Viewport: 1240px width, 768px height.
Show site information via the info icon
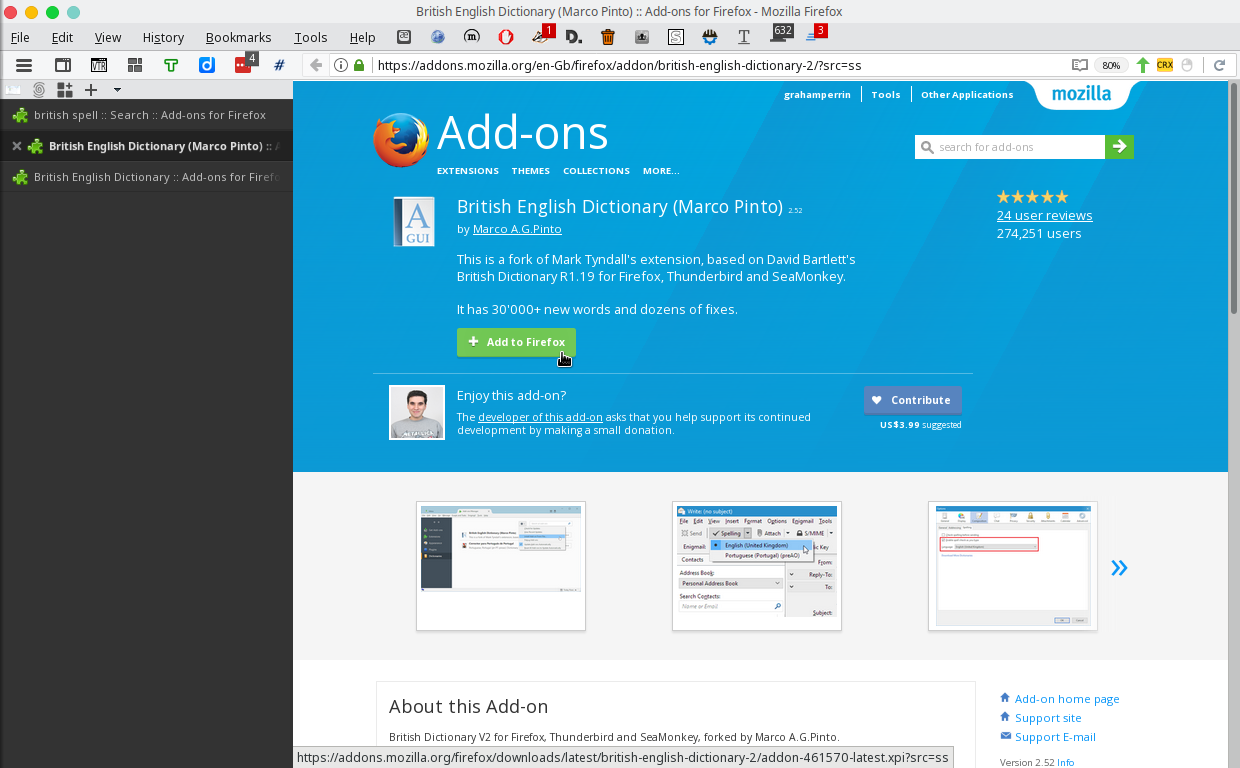(x=341, y=65)
